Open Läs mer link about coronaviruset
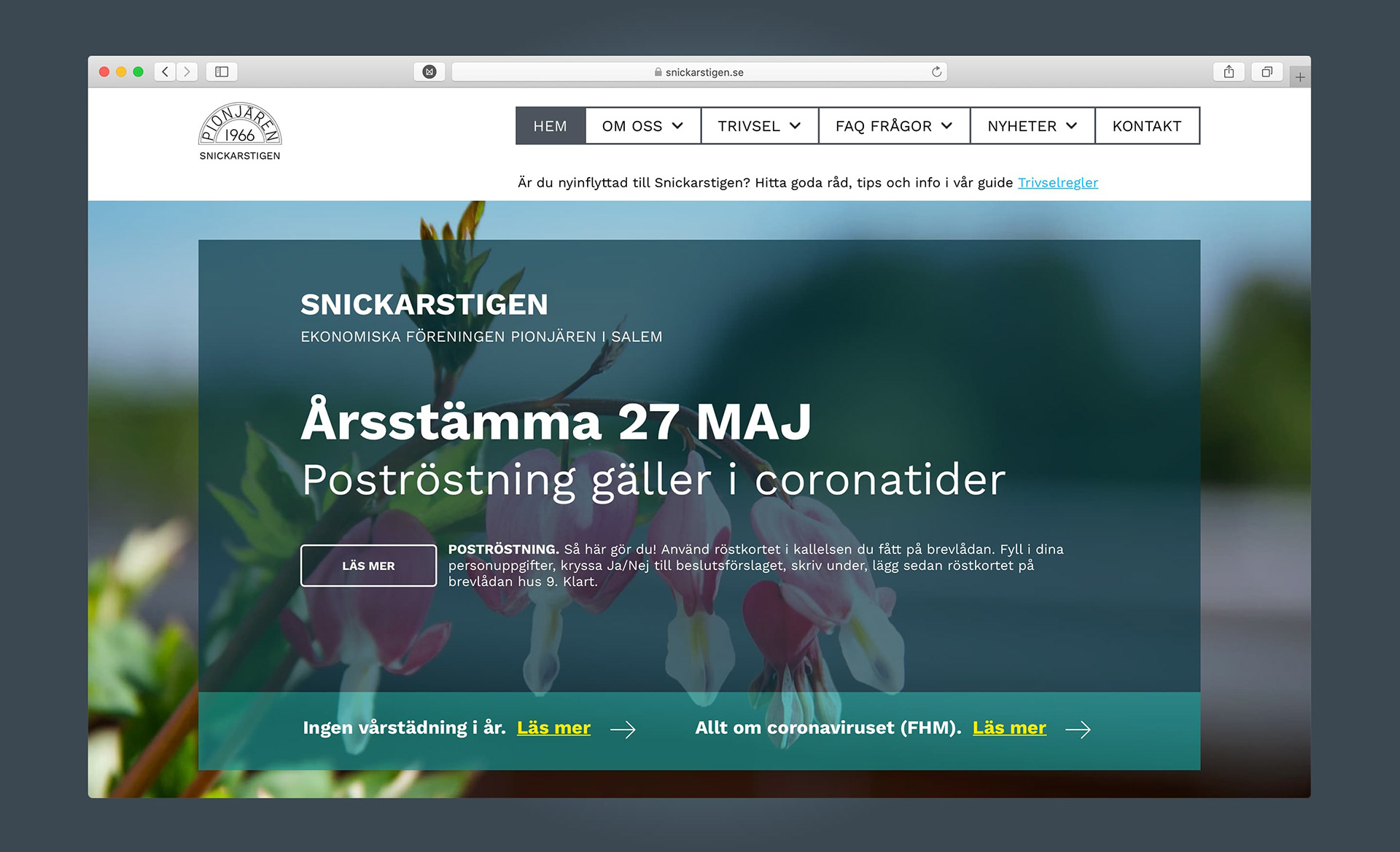The image size is (1400, 852). tap(1009, 728)
